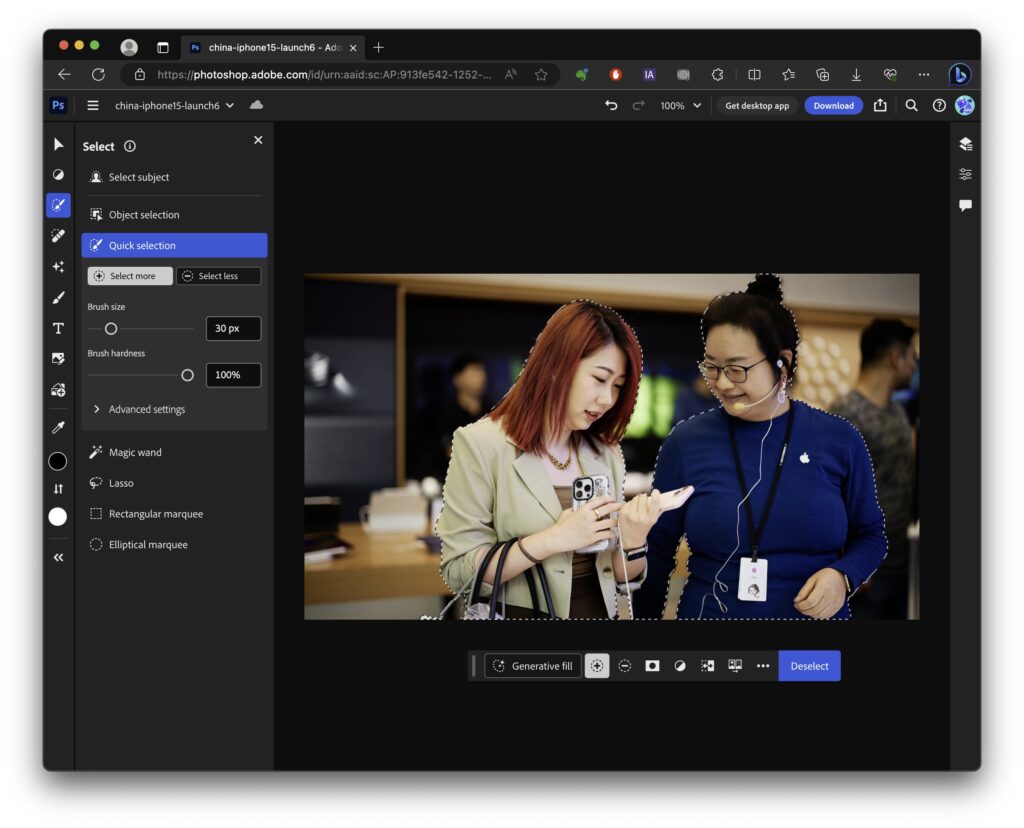Open the Generative sparkle tool in left toolbar

click(x=58, y=266)
